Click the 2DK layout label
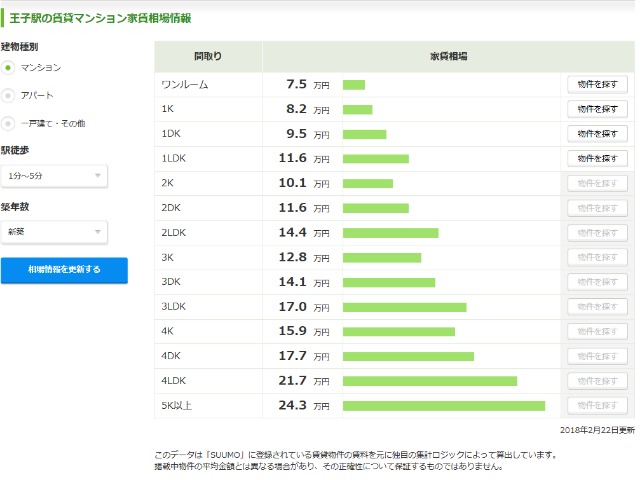The width and height of the screenshot is (640, 480). 171,208
